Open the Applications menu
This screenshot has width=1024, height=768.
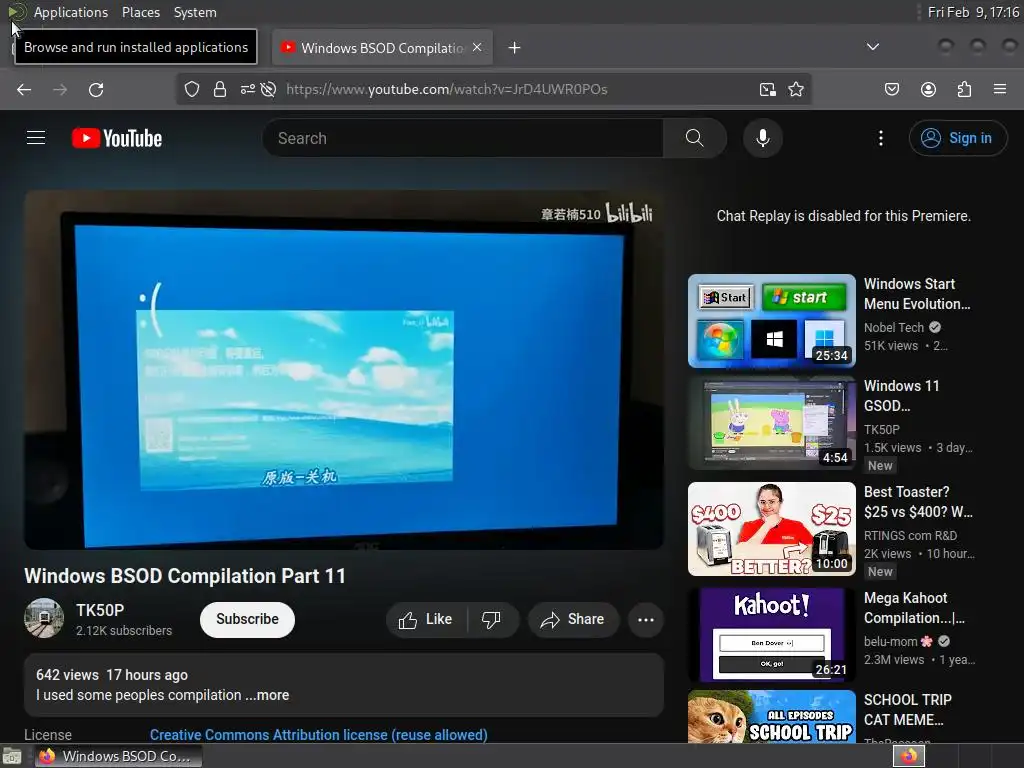71,12
